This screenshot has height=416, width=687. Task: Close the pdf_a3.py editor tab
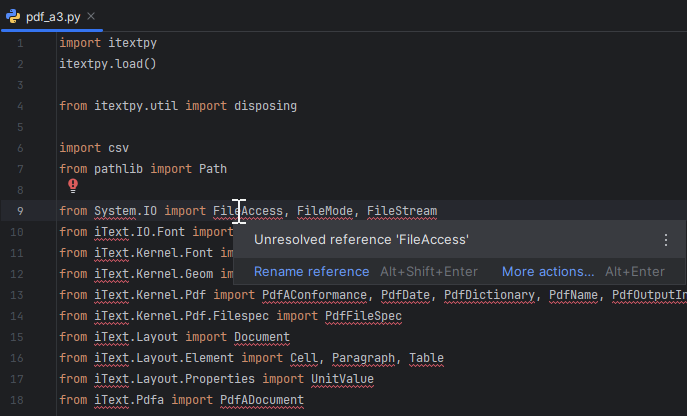[x=92, y=17]
